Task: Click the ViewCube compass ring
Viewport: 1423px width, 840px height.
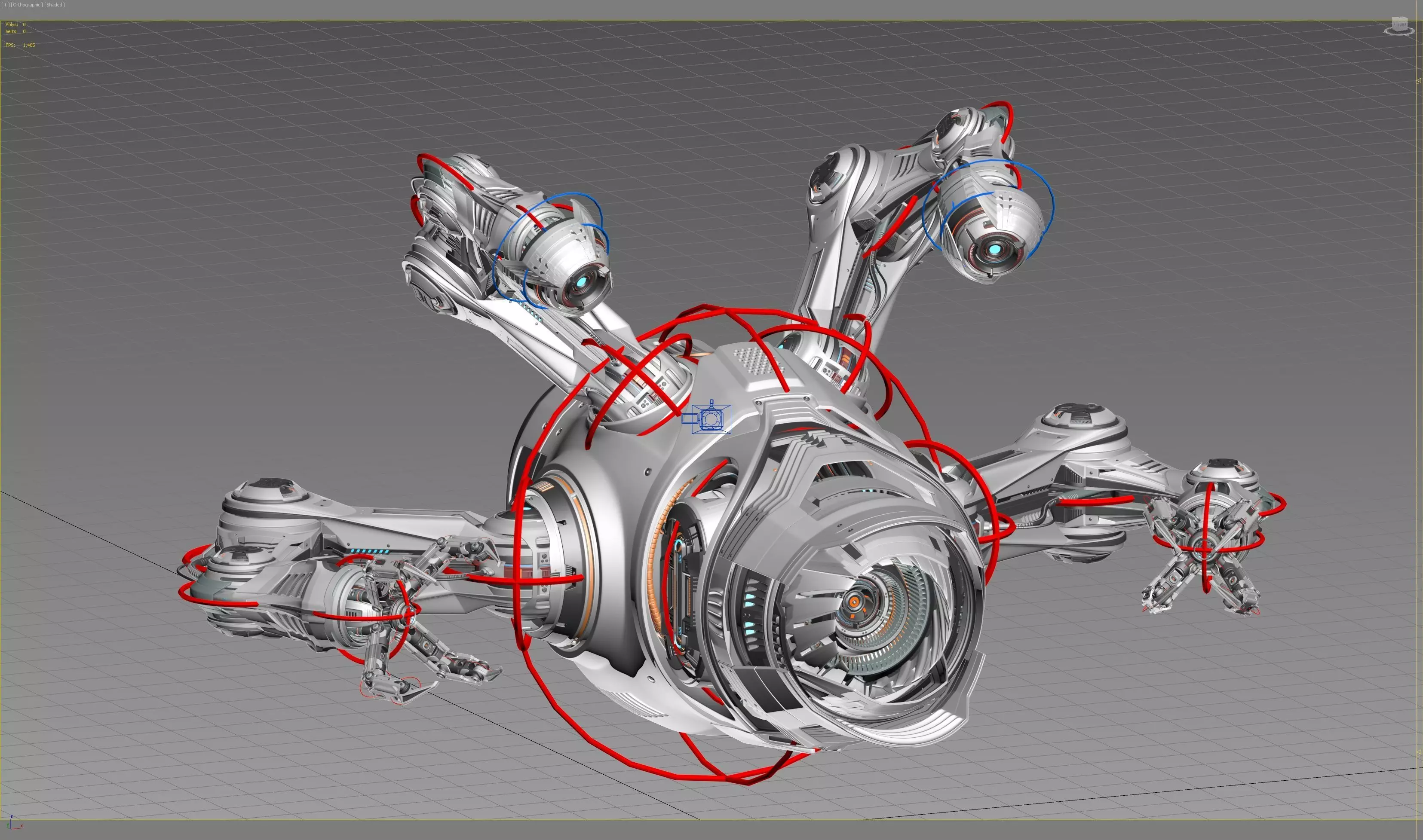Action: click(x=1398, y=32)
